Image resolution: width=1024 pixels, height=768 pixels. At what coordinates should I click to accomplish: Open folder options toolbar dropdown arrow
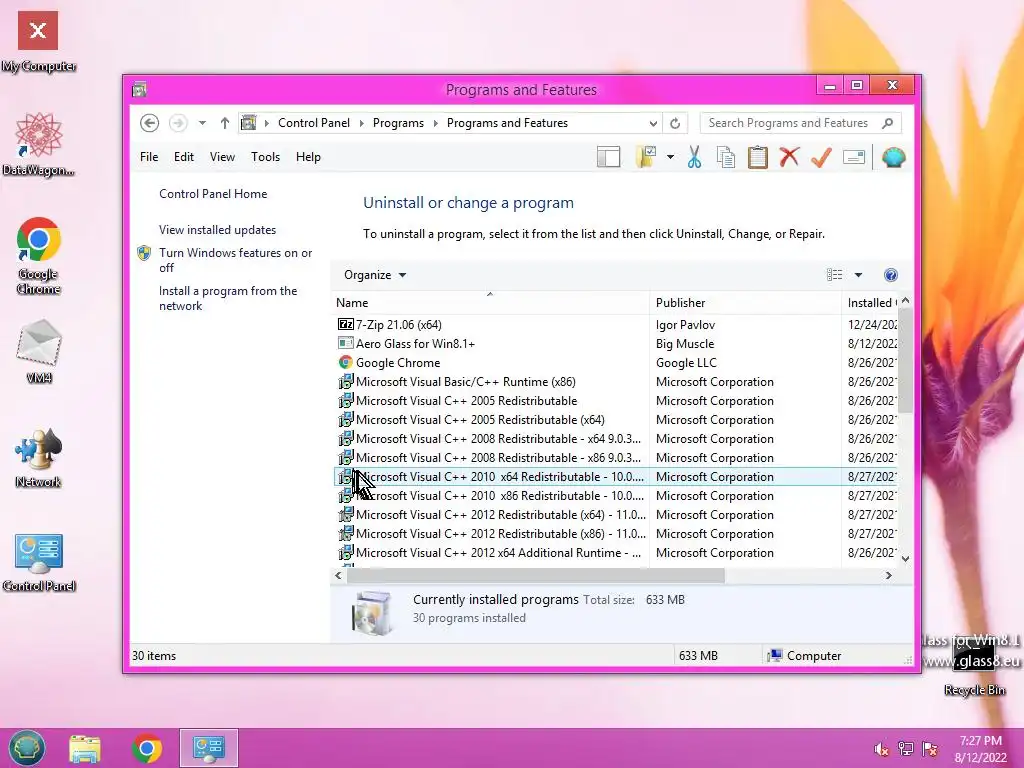[x=671, y=157]
